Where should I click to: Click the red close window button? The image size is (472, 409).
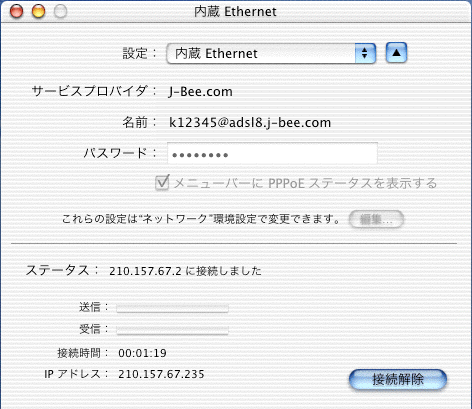tap(16, 11)
